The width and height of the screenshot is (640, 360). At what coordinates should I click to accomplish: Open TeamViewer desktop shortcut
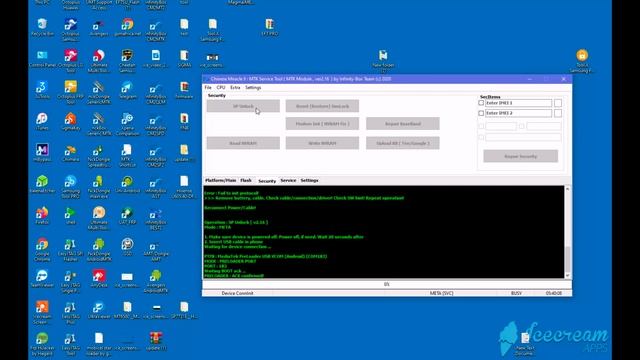coord(42,278)
